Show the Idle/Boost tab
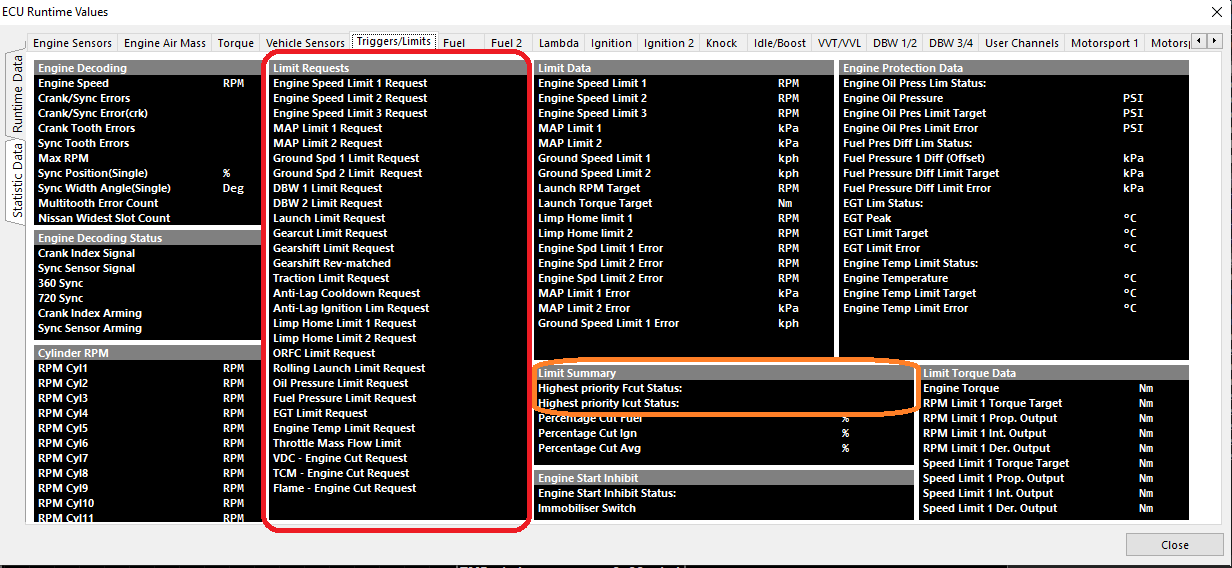 780,43
